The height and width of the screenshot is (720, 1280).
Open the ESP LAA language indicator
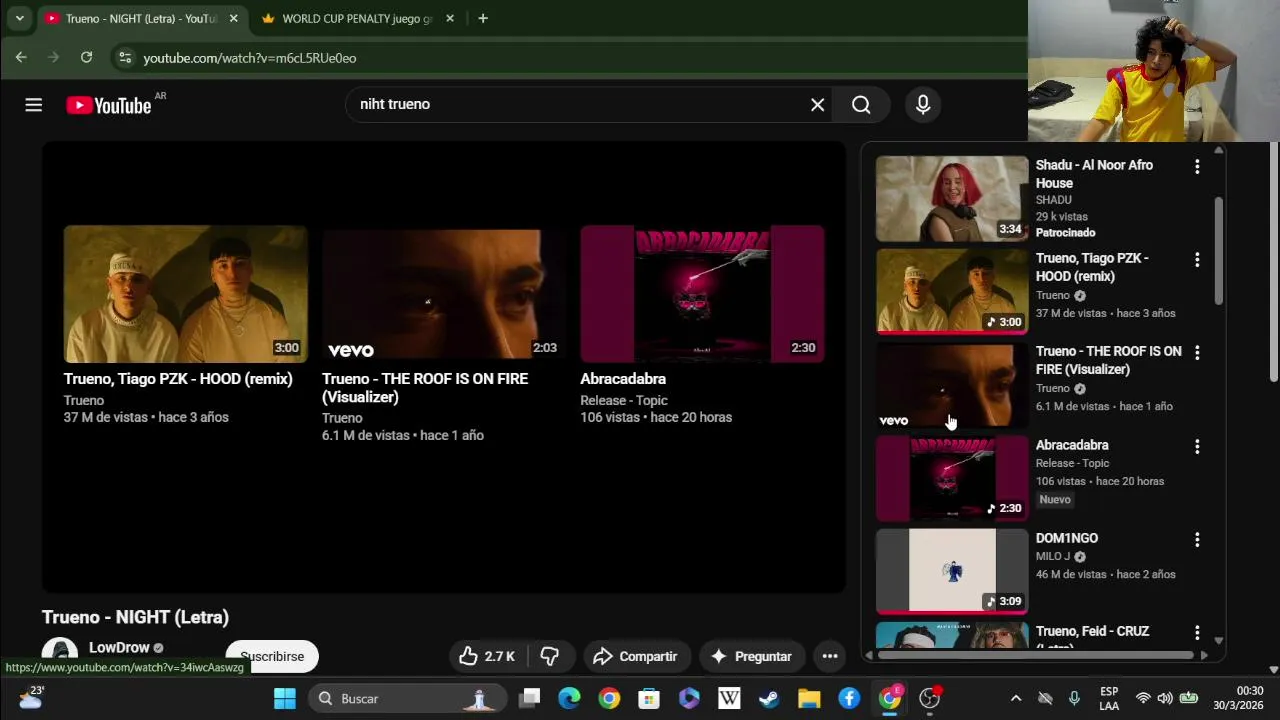click(x=1109, y=698)
